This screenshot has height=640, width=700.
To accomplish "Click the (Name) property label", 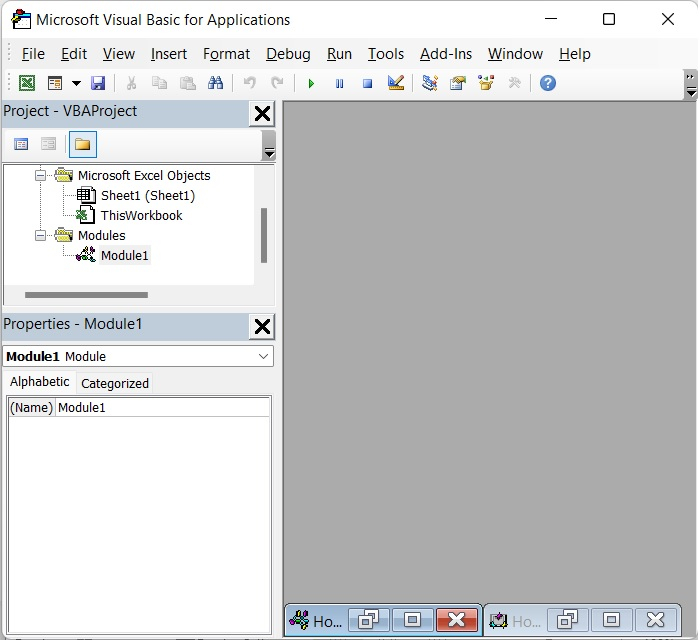I will (x=31, y=407).
